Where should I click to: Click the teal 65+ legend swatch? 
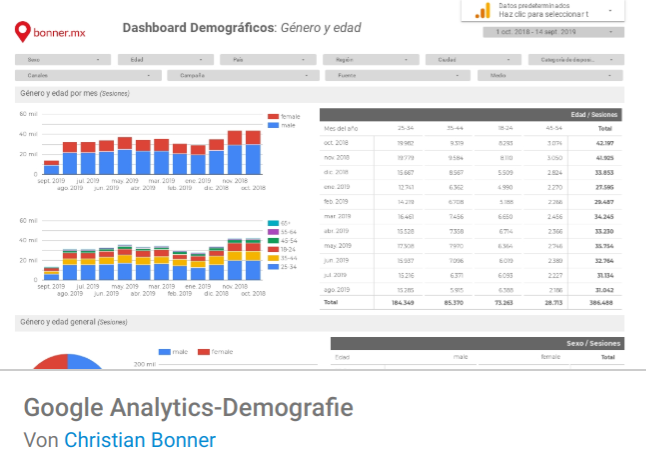click(x=273, y=223)
